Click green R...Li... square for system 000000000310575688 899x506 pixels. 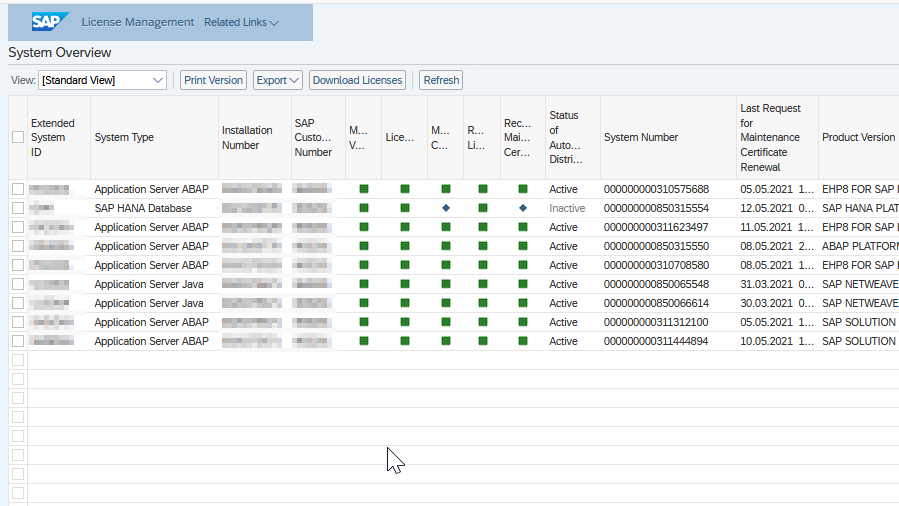483,189
